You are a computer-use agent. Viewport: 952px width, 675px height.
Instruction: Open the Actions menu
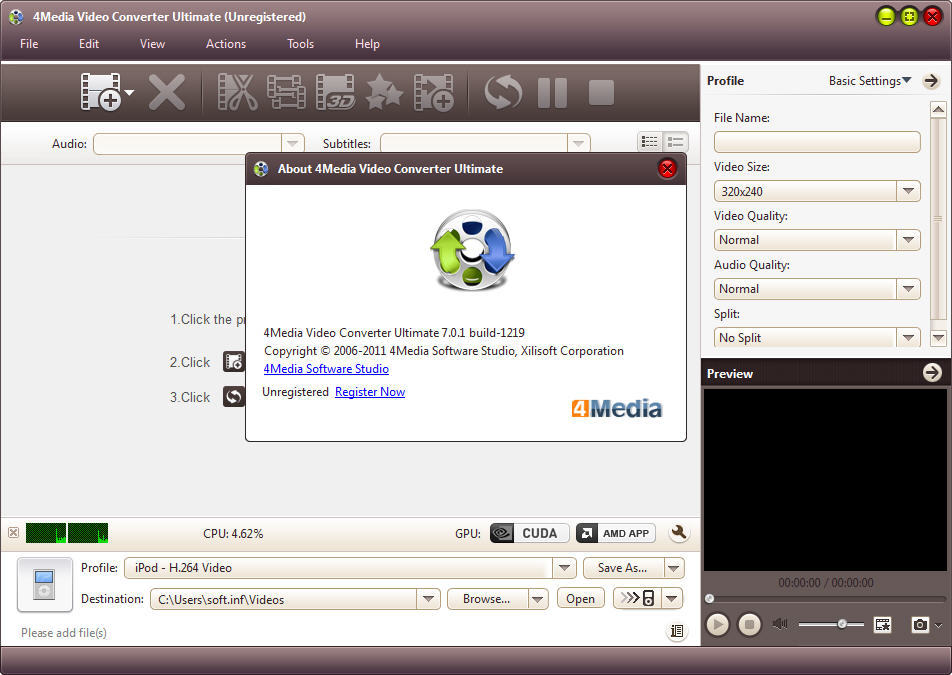pyautogui.click(x=225, y=44)
